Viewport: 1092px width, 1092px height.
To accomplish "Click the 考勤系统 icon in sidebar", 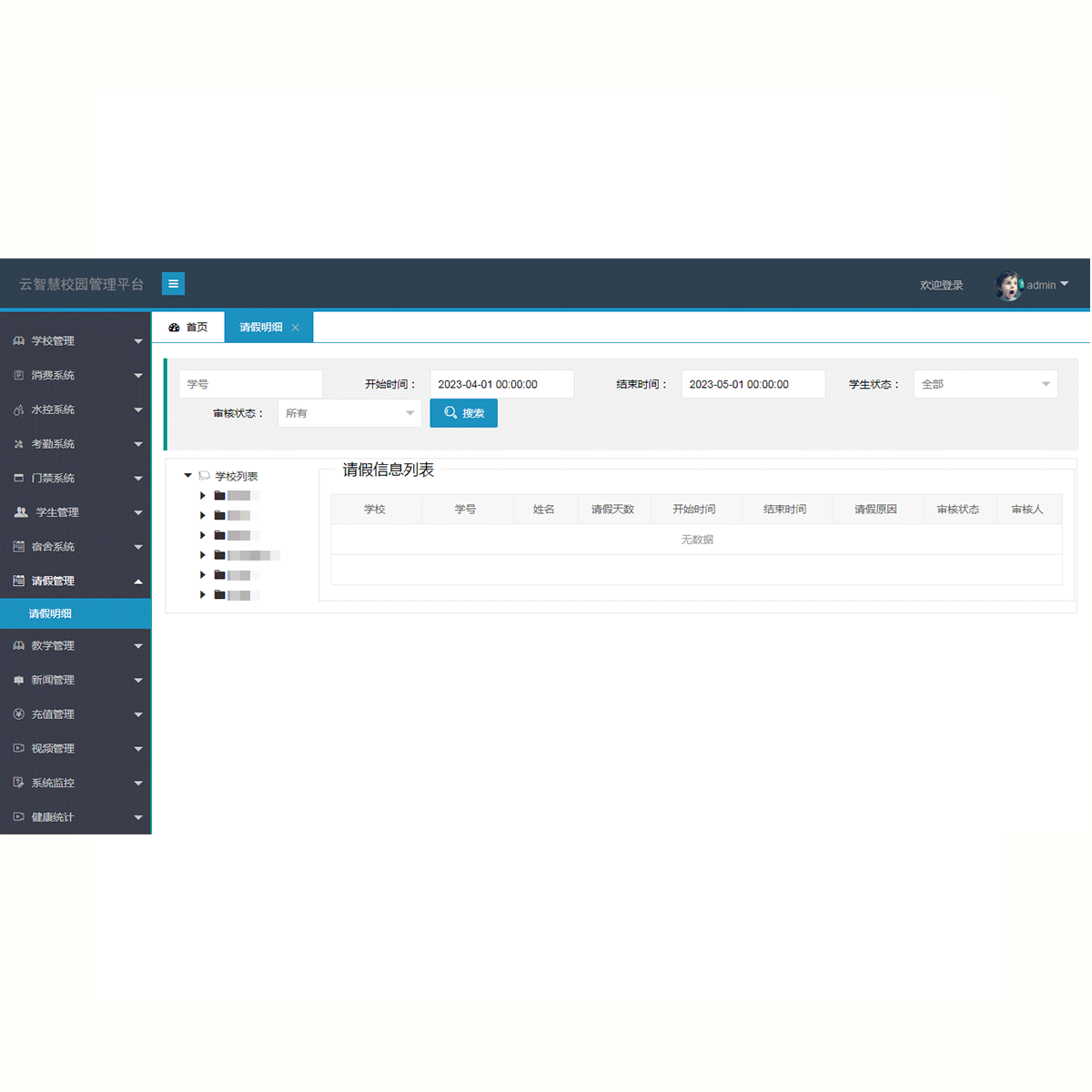I will pyautogui.click(x=18, y=444).
